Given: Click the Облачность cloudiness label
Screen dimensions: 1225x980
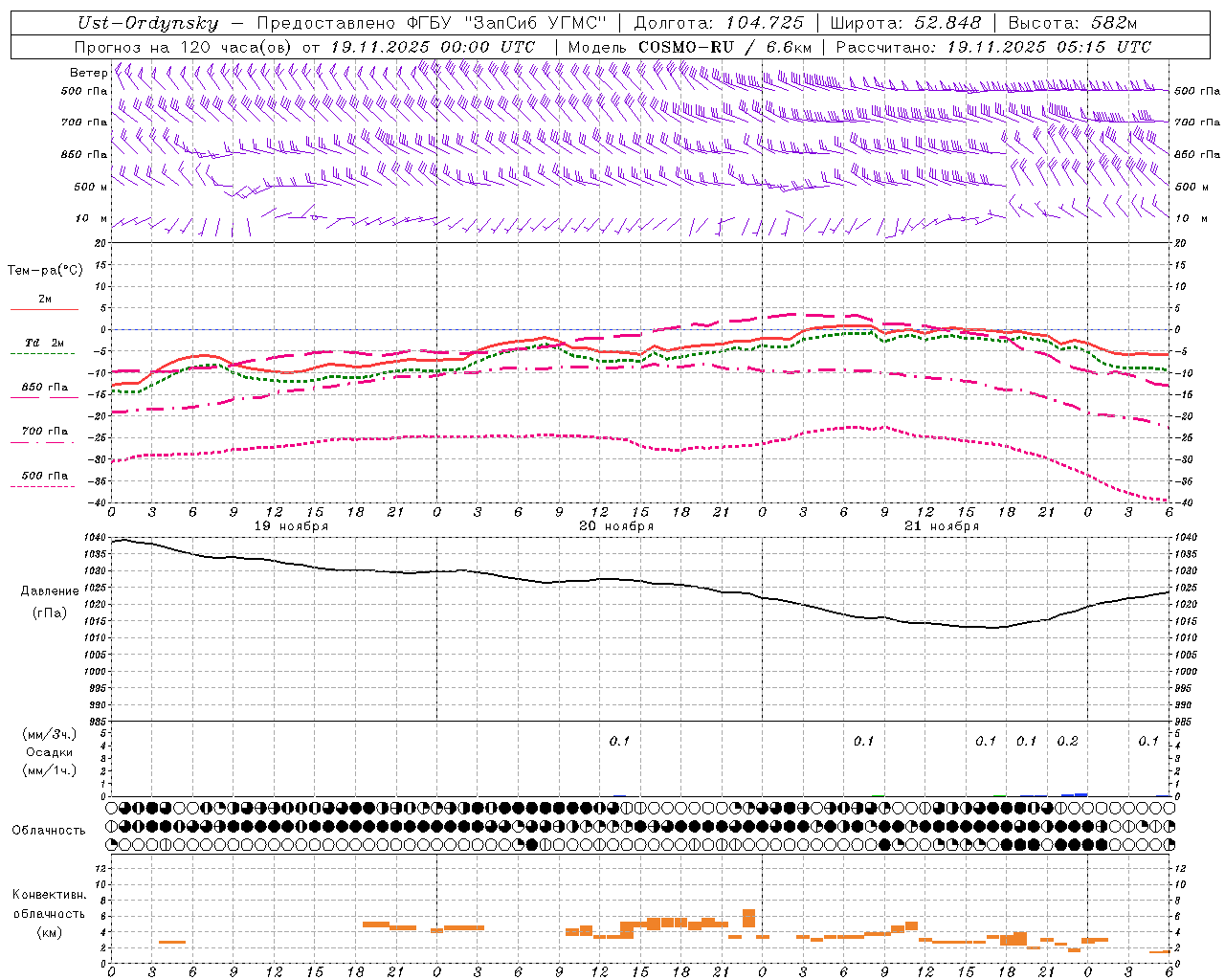Looking at the screenshot, I should pos(49,831).
